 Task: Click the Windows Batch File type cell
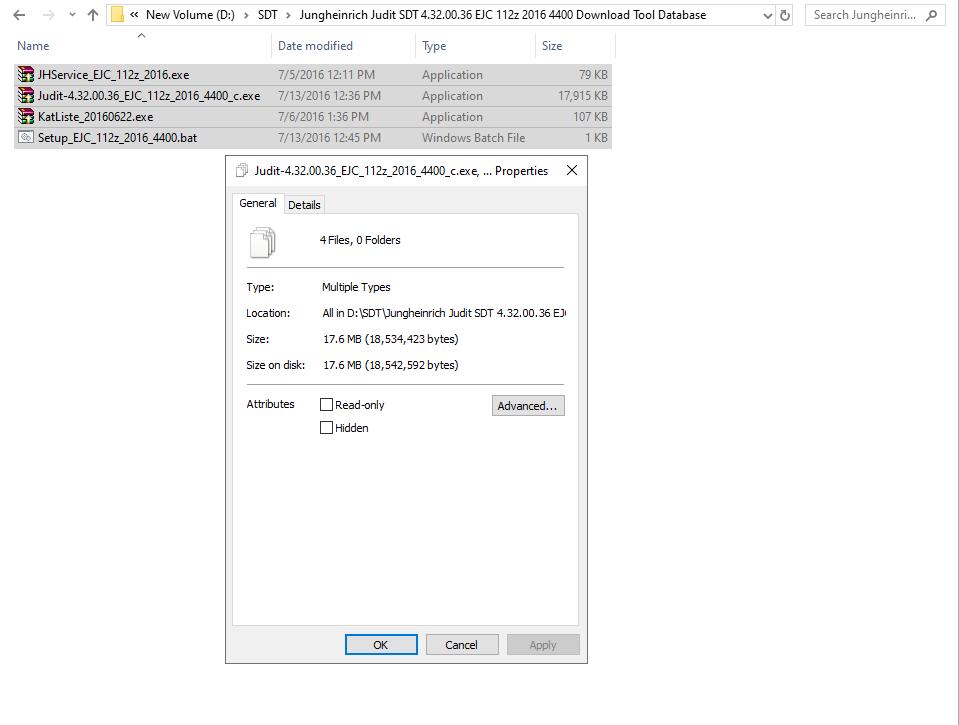[473, 138]
